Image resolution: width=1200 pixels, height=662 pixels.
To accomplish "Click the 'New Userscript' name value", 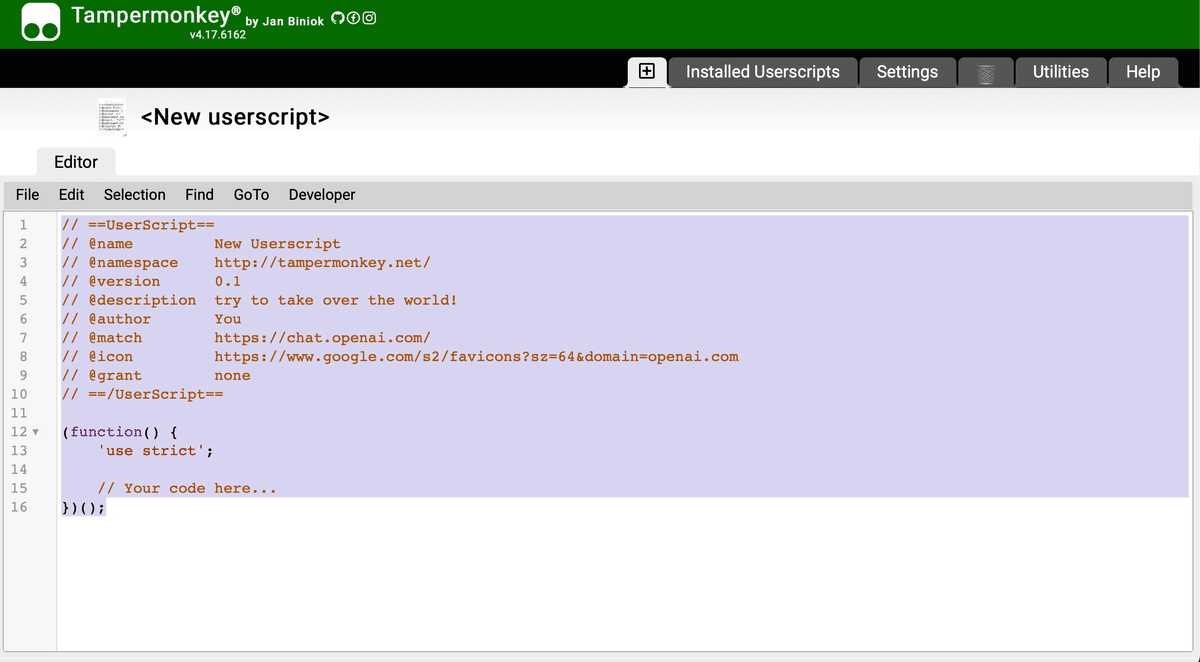I will 277,244.
